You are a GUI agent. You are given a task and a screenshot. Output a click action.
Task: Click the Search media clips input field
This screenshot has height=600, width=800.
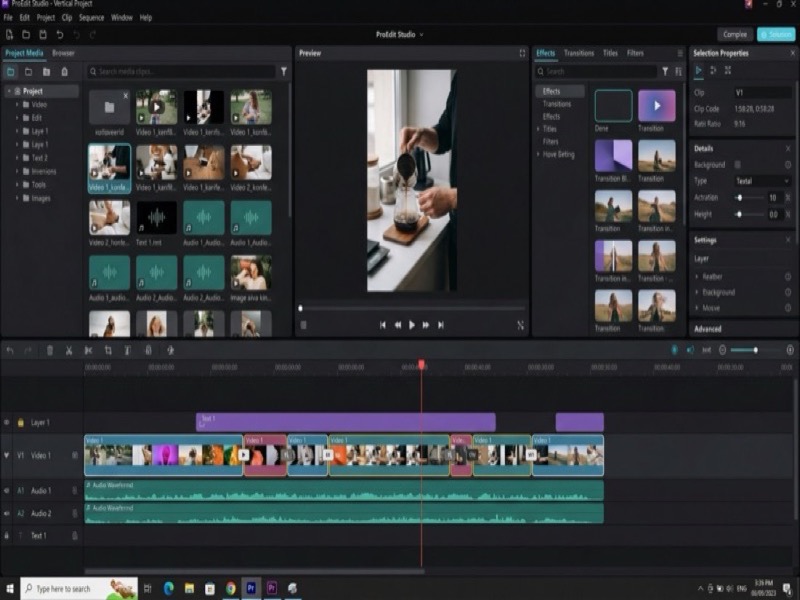click(180, 72)
